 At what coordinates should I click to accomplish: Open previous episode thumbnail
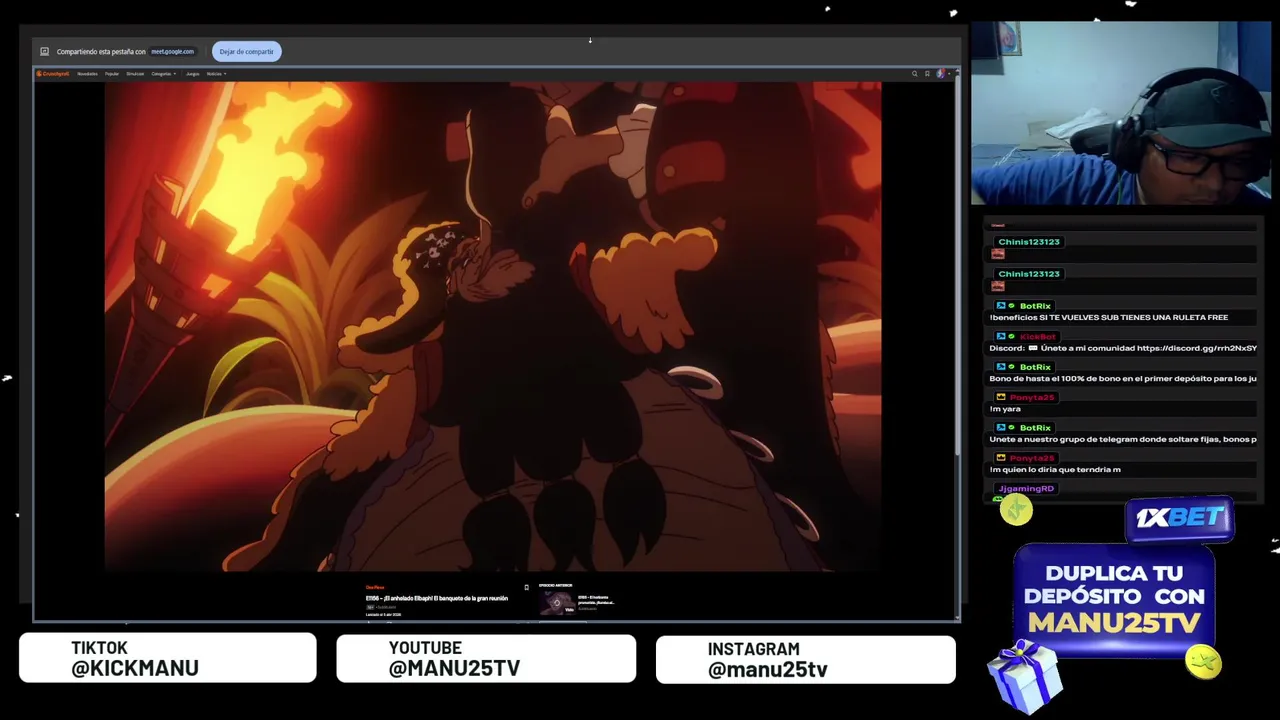557,602
